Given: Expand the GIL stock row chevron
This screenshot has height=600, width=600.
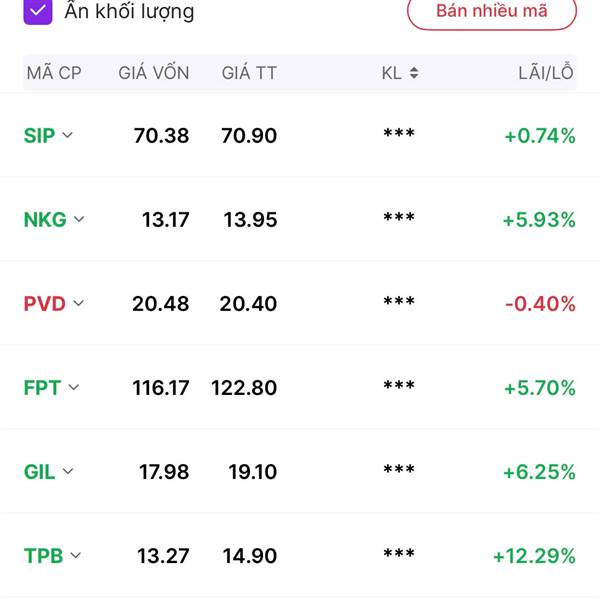Looking at the screenshot, I should click(x=68, y=471).
